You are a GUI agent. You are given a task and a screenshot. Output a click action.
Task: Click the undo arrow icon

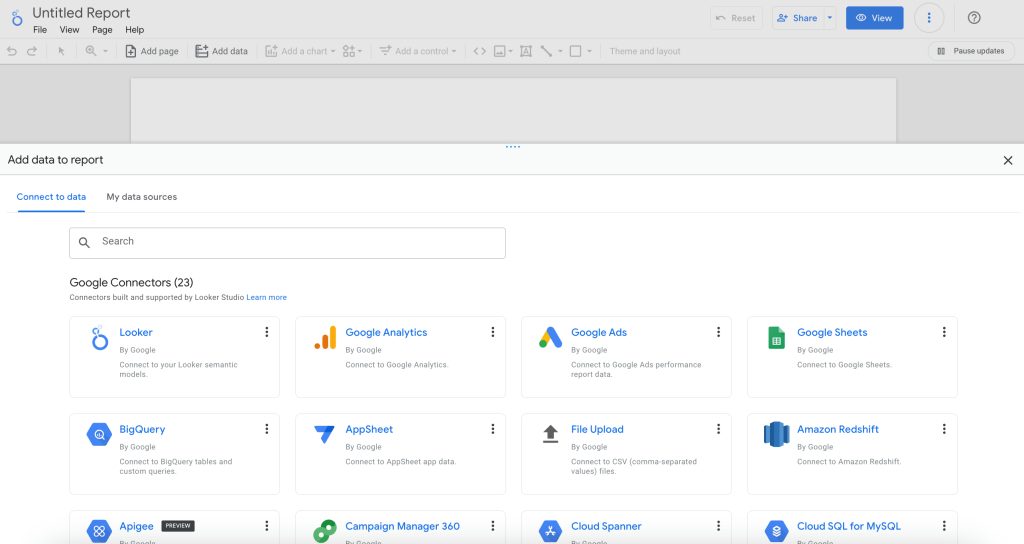click(x=12, y=51)
